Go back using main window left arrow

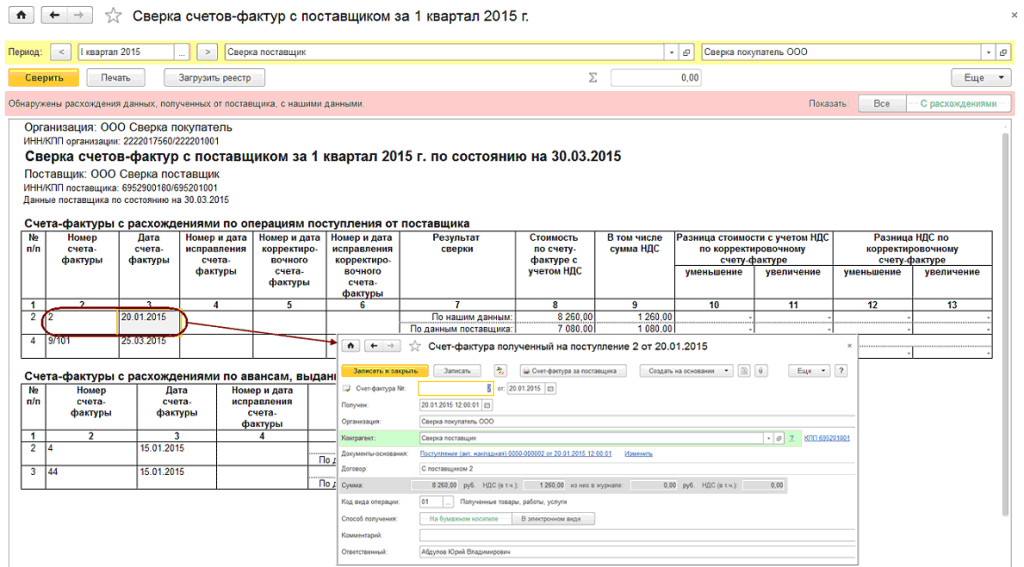click(55, 16)
